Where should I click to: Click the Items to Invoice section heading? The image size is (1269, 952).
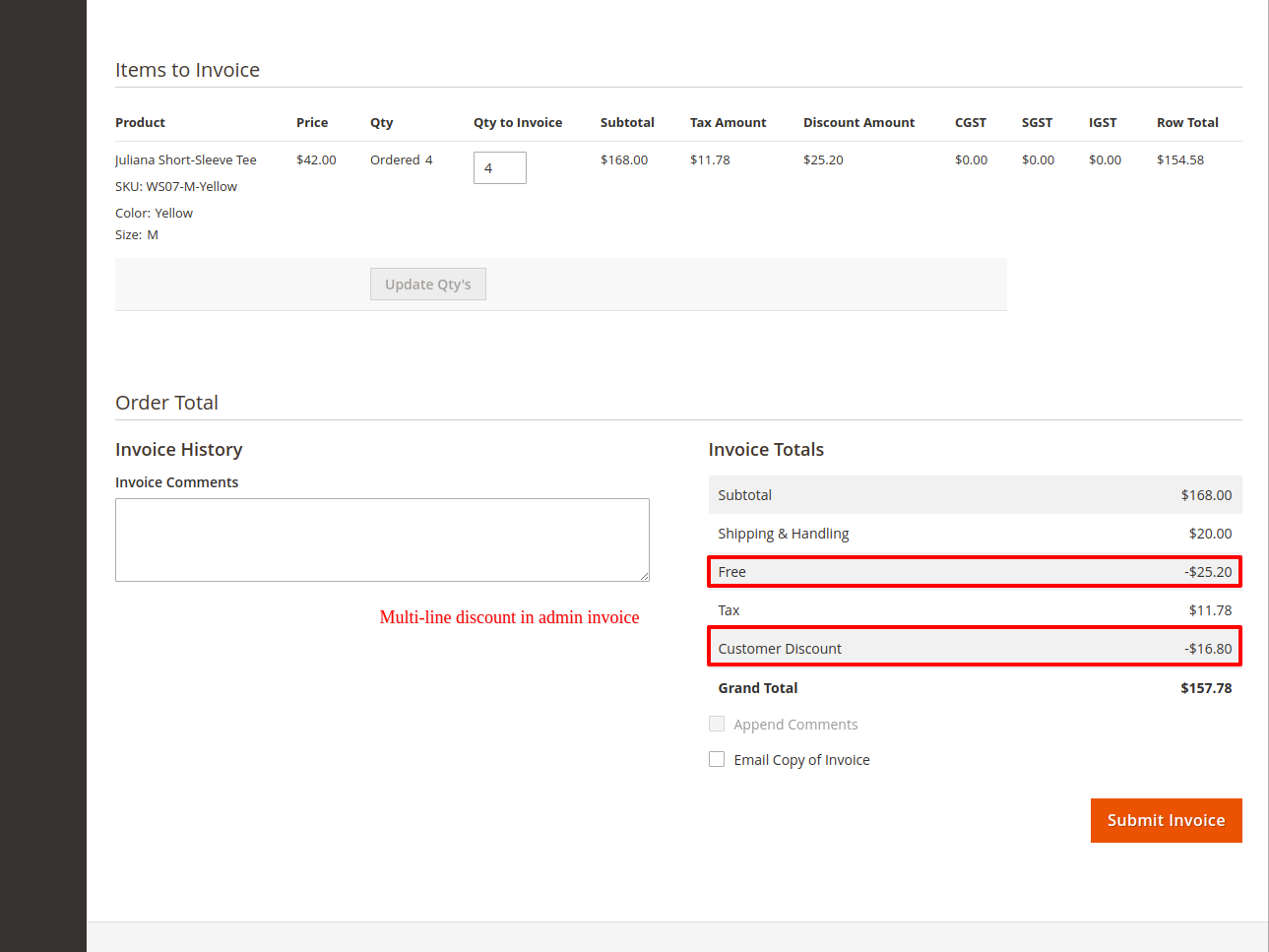[187, 70]
